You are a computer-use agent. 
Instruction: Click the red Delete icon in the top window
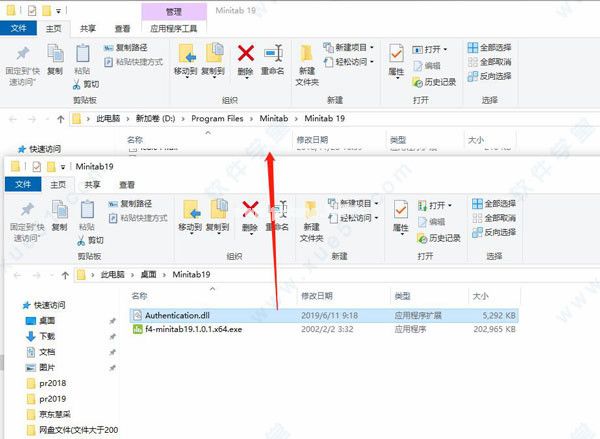tap(246, 53)
